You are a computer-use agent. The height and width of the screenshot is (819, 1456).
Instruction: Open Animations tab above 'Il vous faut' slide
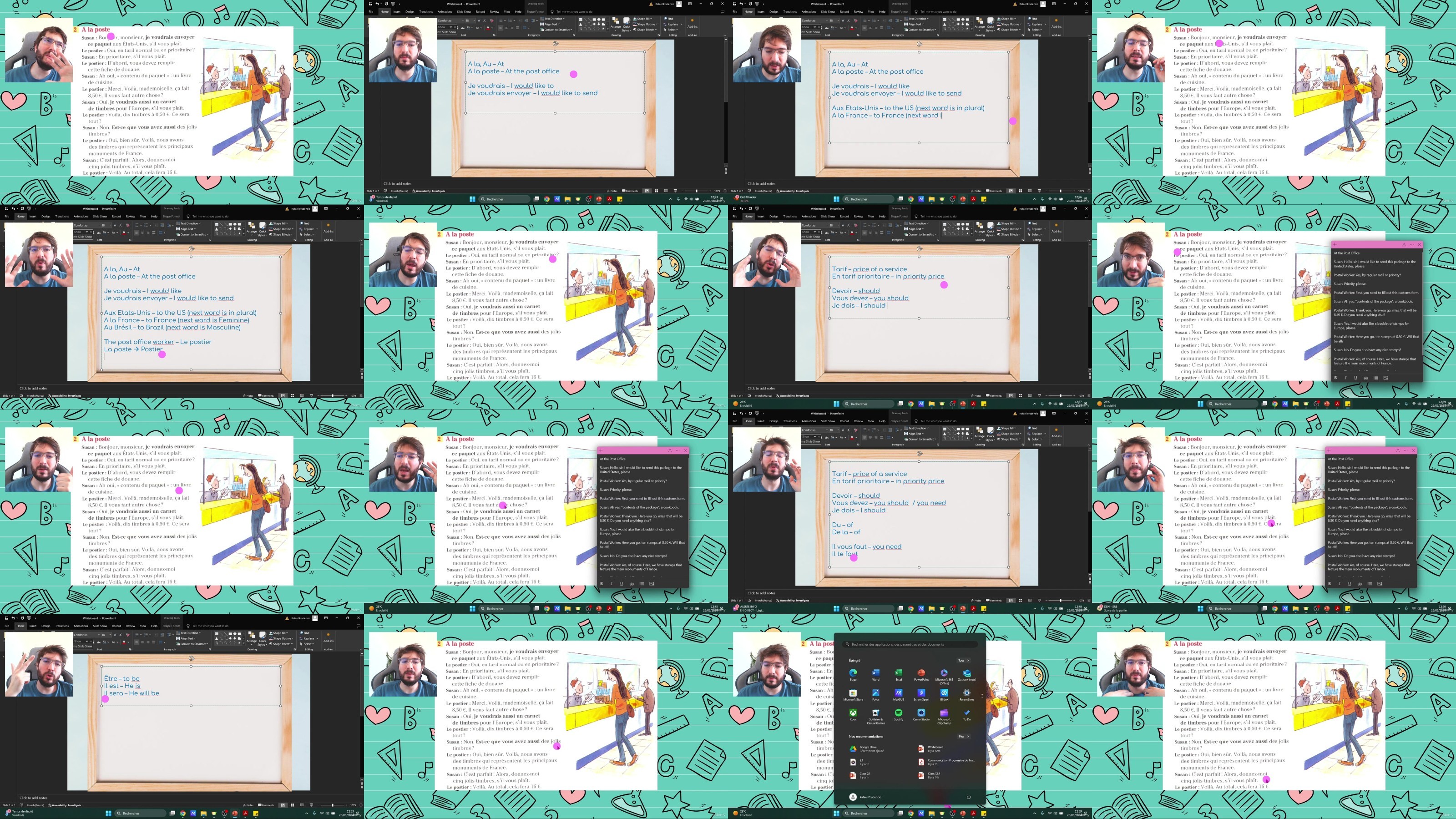point(809,421)
